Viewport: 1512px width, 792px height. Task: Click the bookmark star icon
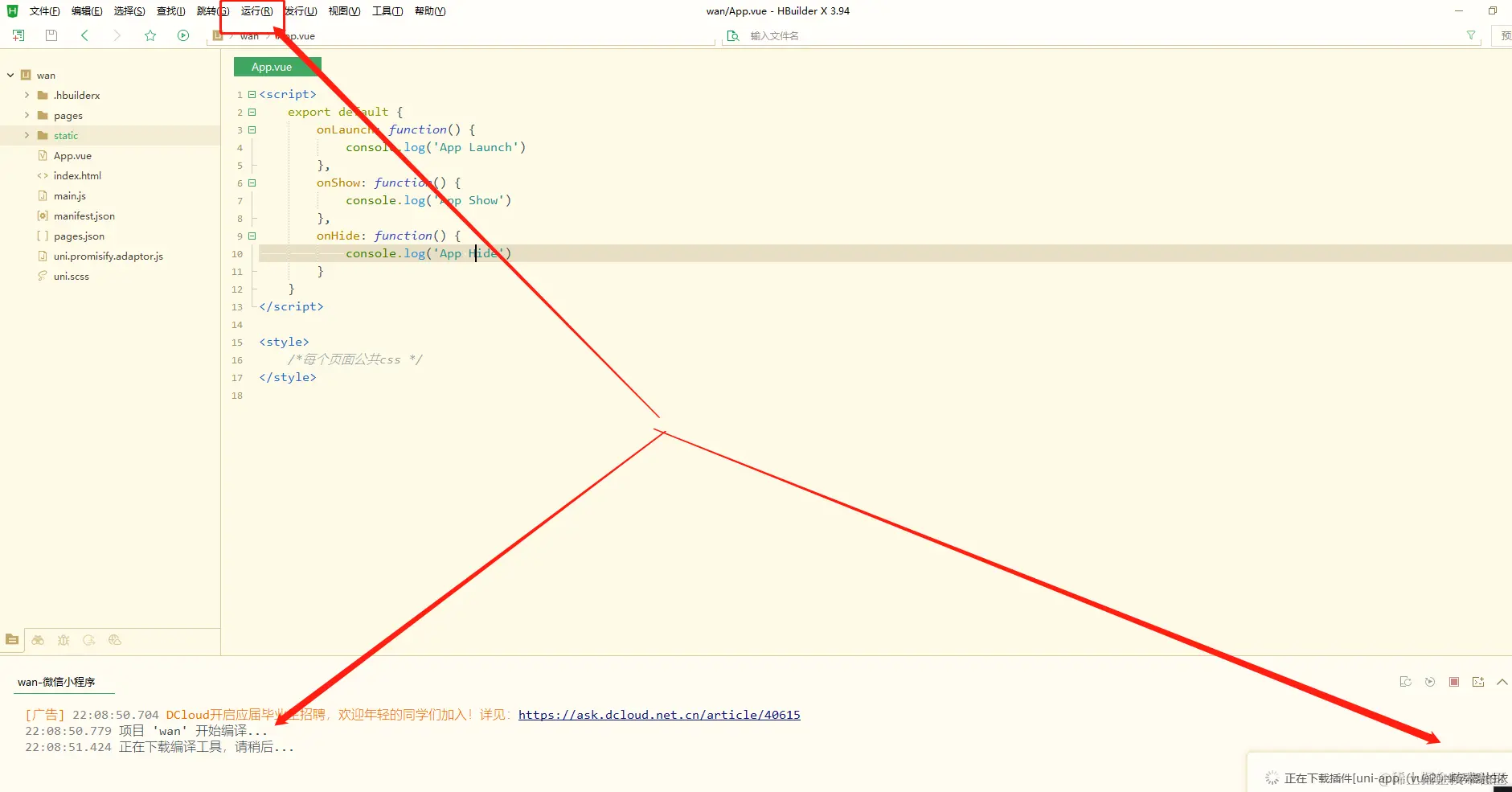click(x=150, y=35)
